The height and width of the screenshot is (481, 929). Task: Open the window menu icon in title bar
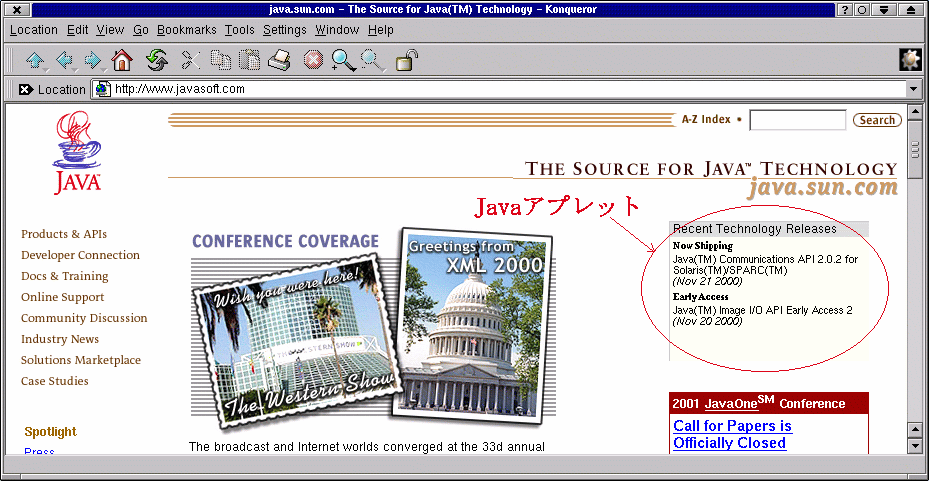[x=18, y=9]
